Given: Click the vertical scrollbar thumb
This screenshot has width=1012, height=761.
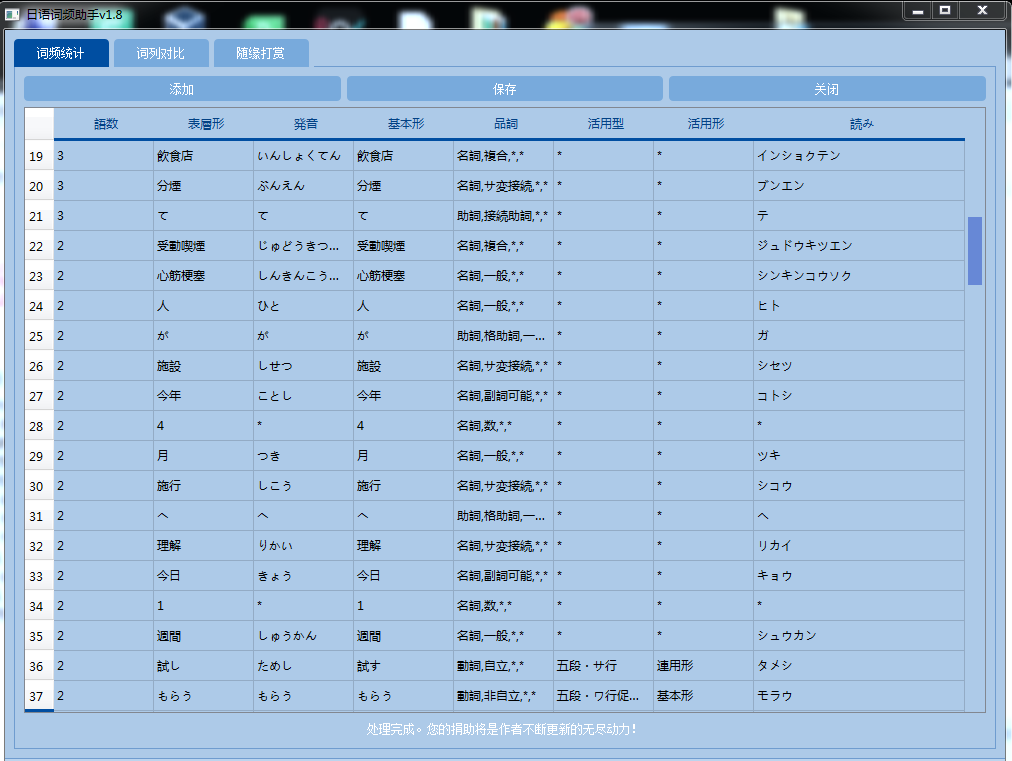Looking at the screenshot, I should pos(975,250).
